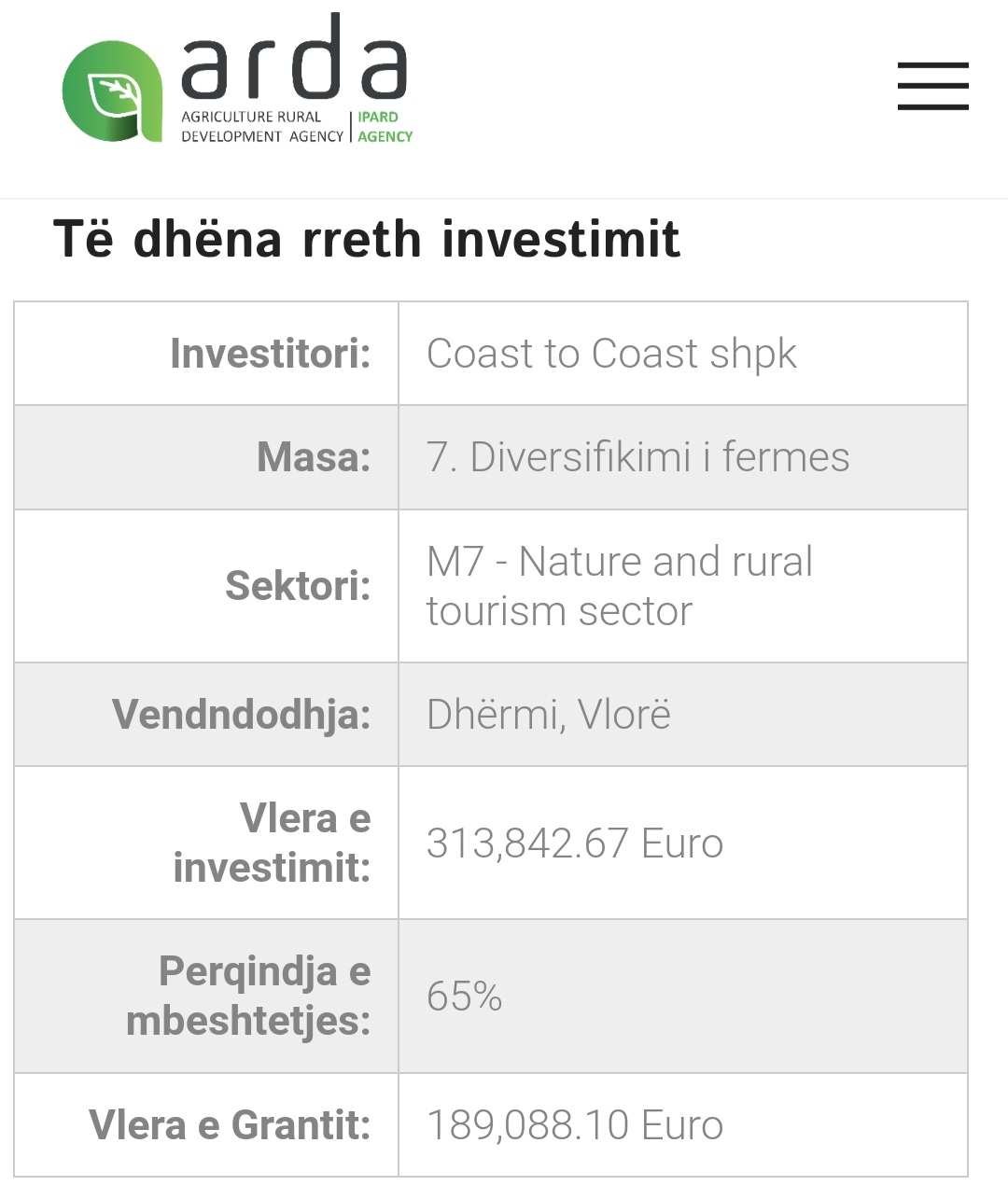Select the '189,088.10 Euro' grant value
This screenshot has height=1185, width=1008.
pyautogui.click(x=574, y=1124)
